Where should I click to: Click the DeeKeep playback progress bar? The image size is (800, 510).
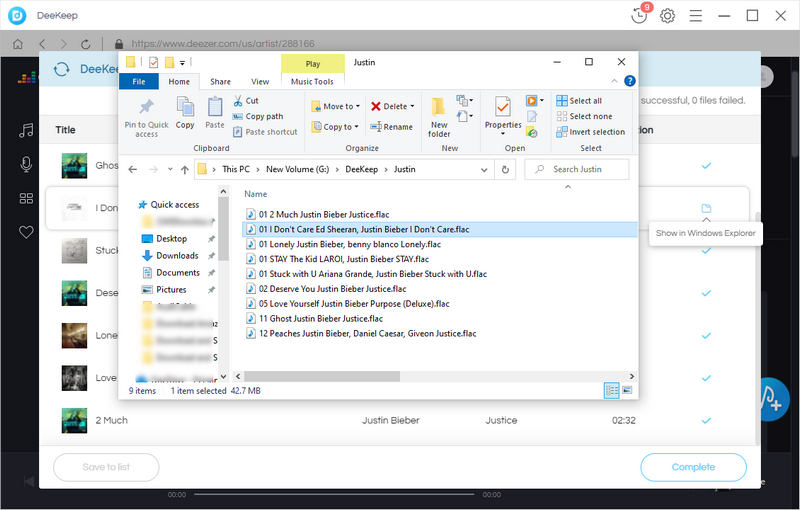click(x=334, y=494)
